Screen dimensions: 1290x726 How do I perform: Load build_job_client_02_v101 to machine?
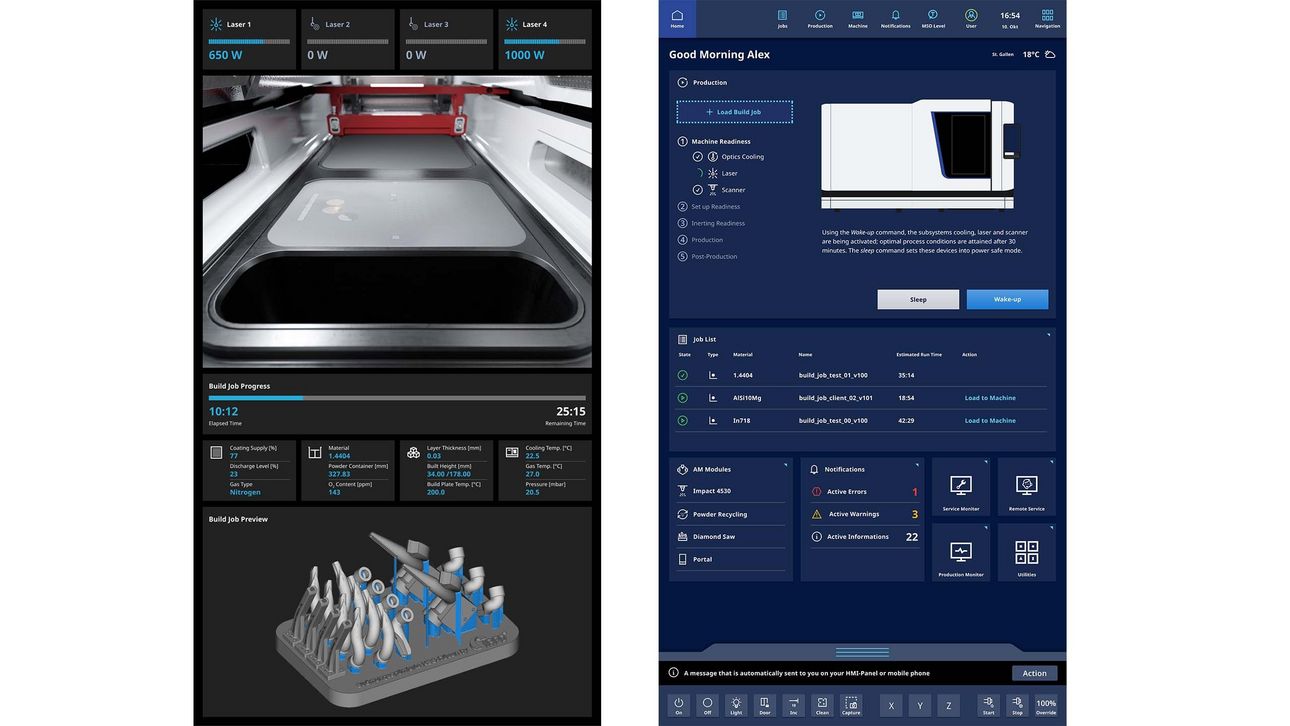pos(989,398)
